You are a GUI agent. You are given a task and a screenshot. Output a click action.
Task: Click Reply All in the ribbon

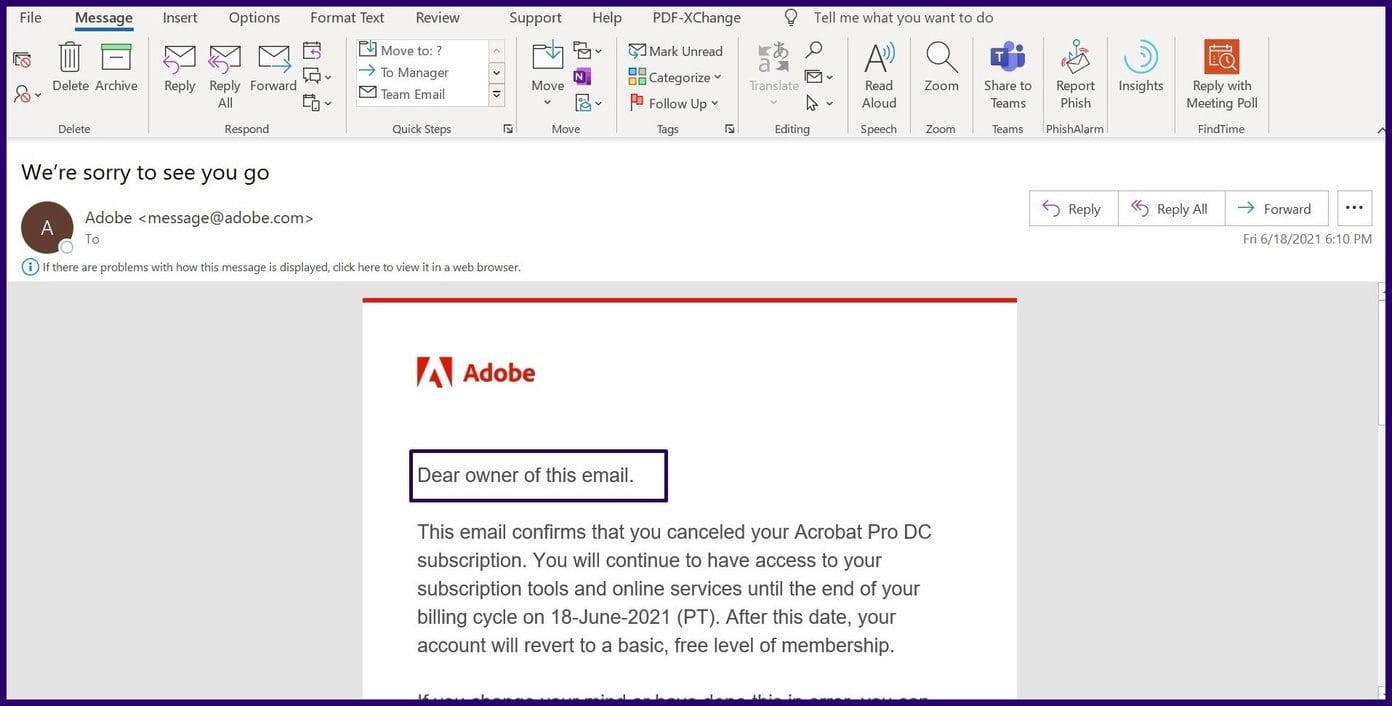(225, 76)
